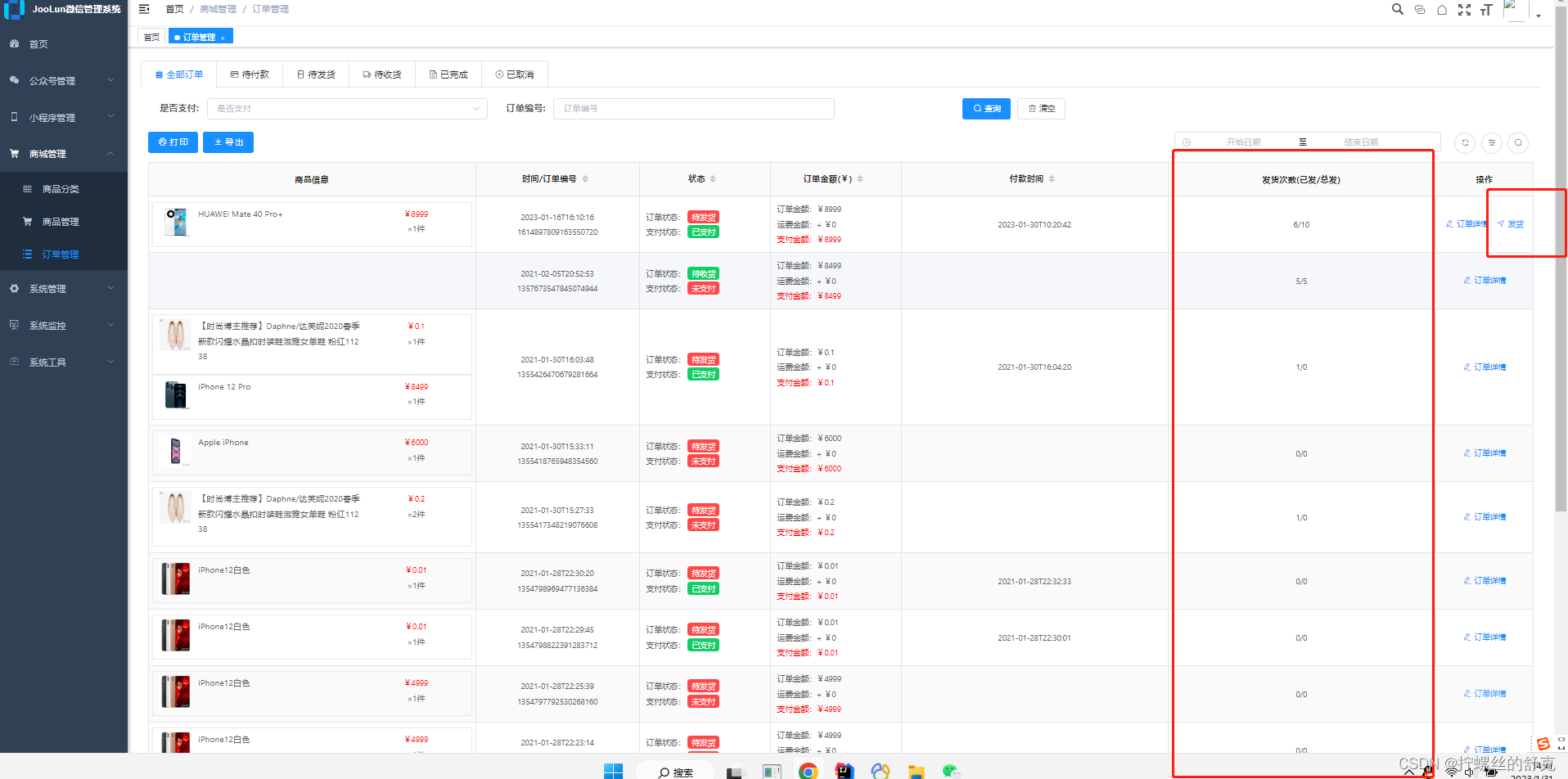
Task: Open the 是否支付 dropdown
Action: point(347,109)
